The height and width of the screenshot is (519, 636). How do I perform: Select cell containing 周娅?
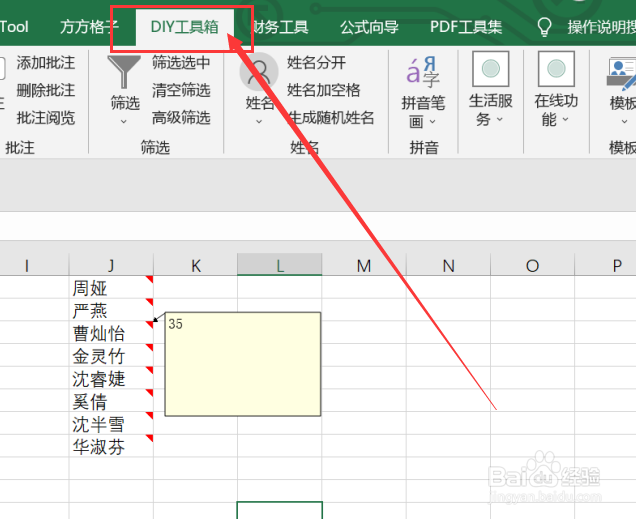tap(111, 288)
